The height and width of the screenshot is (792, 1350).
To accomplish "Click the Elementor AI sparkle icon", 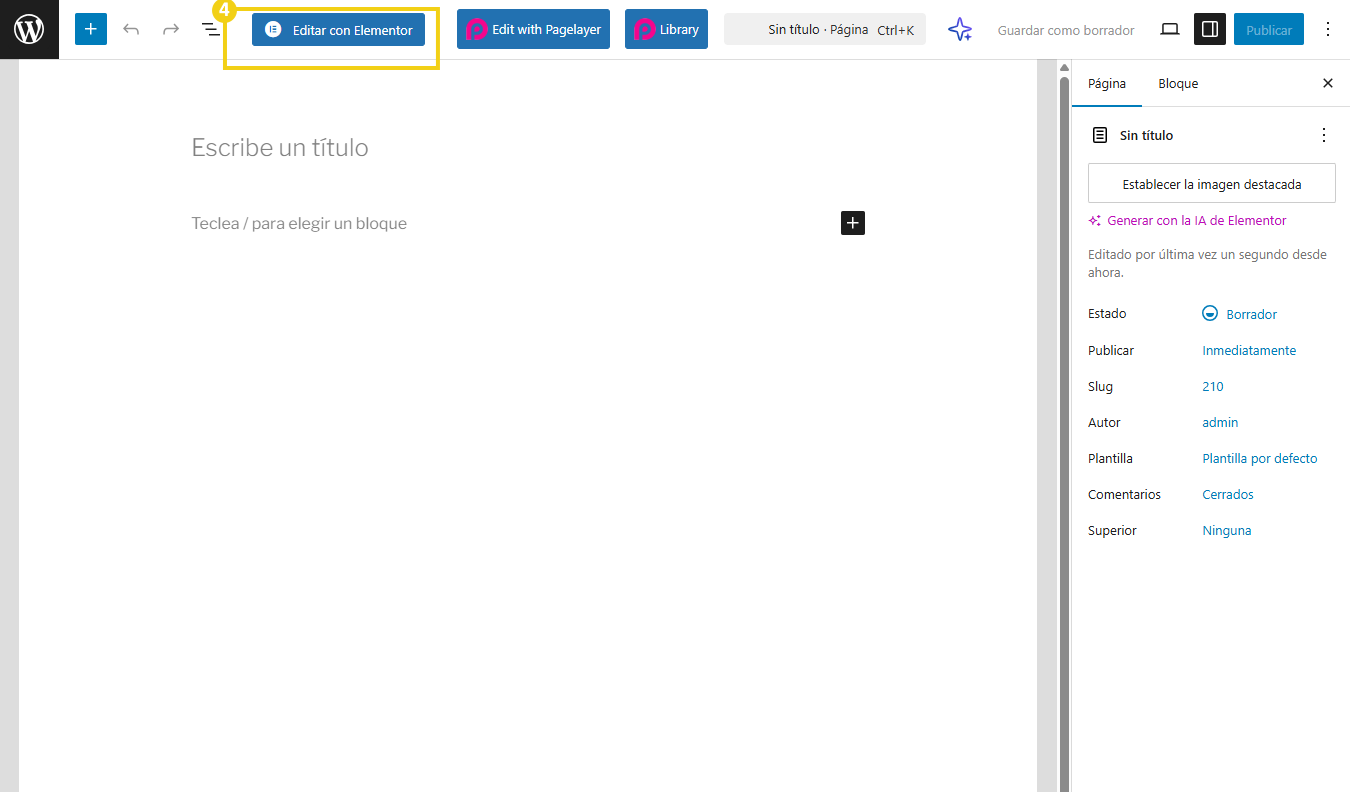I will (960, 30).
